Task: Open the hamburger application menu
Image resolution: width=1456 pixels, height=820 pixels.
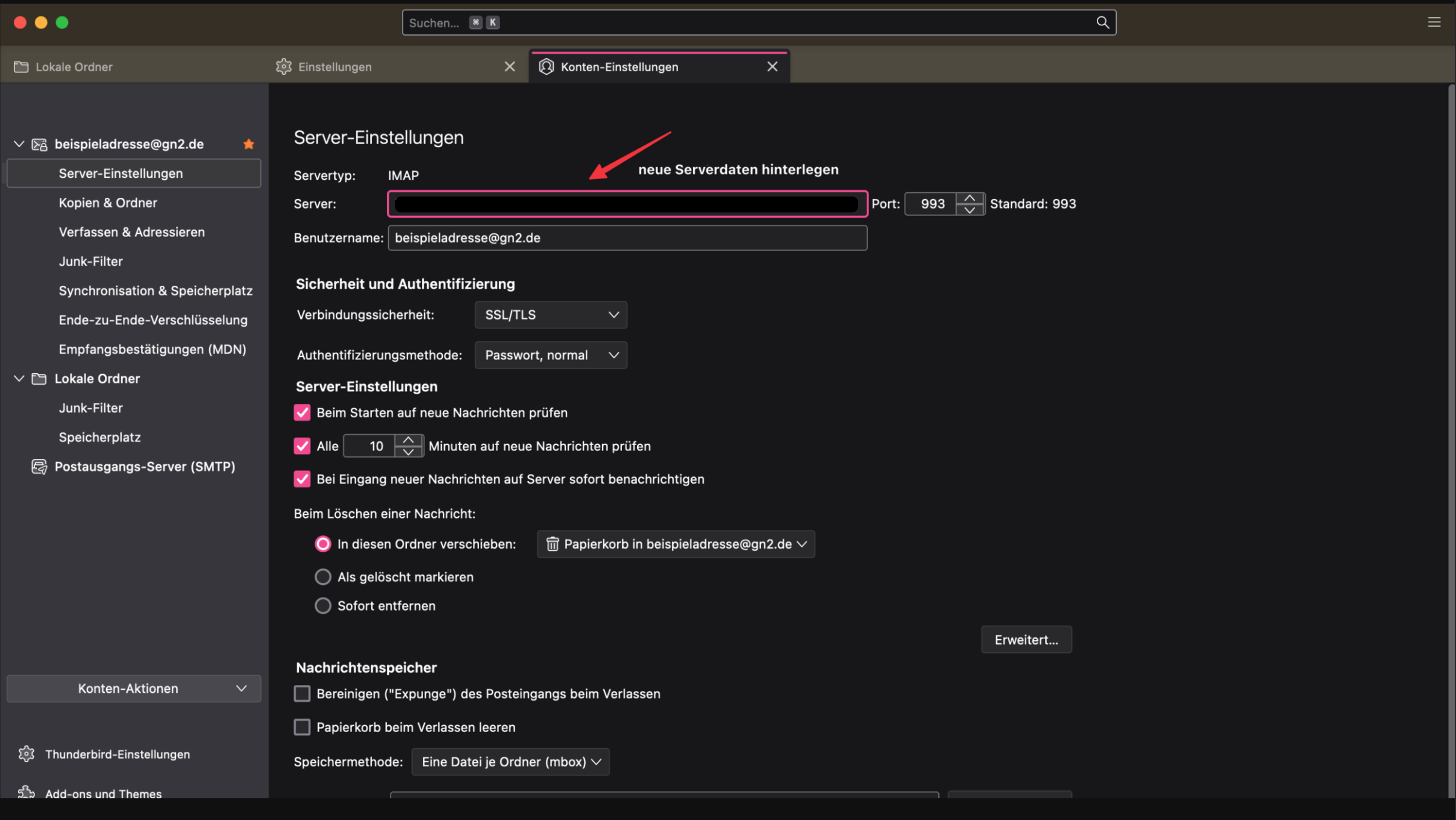Action: (x=1434, y=22)
